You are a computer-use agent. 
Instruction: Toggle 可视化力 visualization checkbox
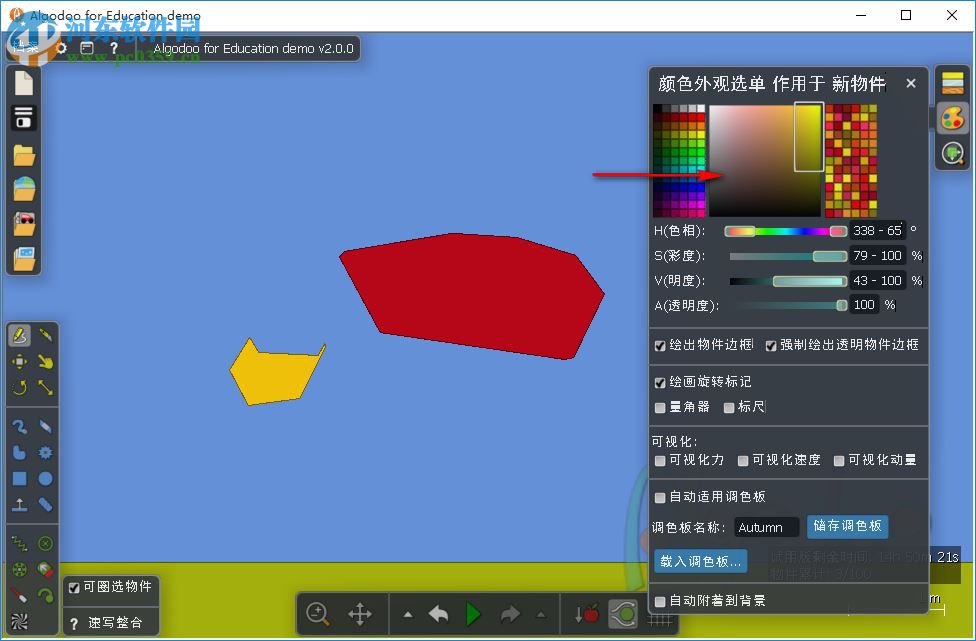[x=660, y=461]
